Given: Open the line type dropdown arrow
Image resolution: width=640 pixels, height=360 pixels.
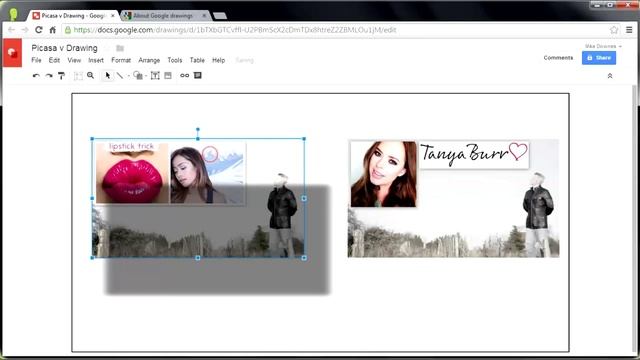Looking at the screenshot, I should coord(129,76).
